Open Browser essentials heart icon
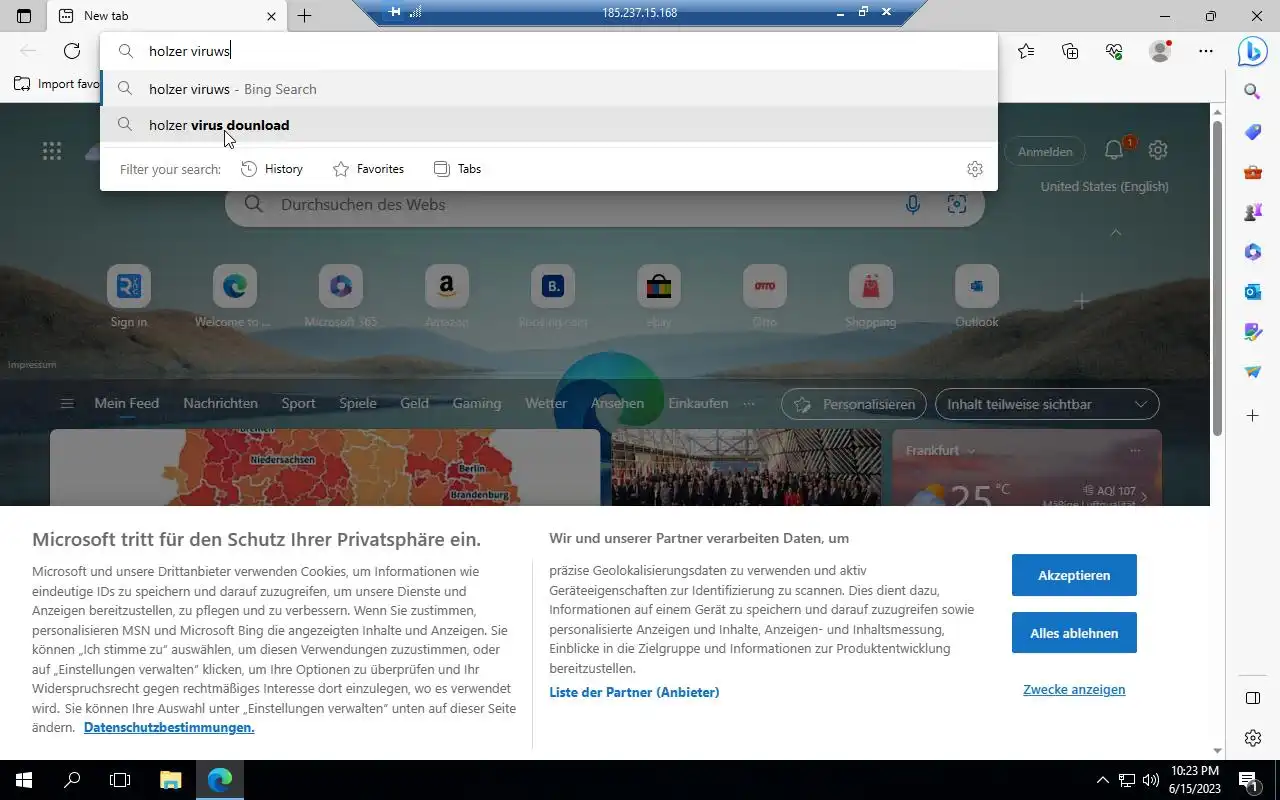1280x800 pixels. 1114,51
